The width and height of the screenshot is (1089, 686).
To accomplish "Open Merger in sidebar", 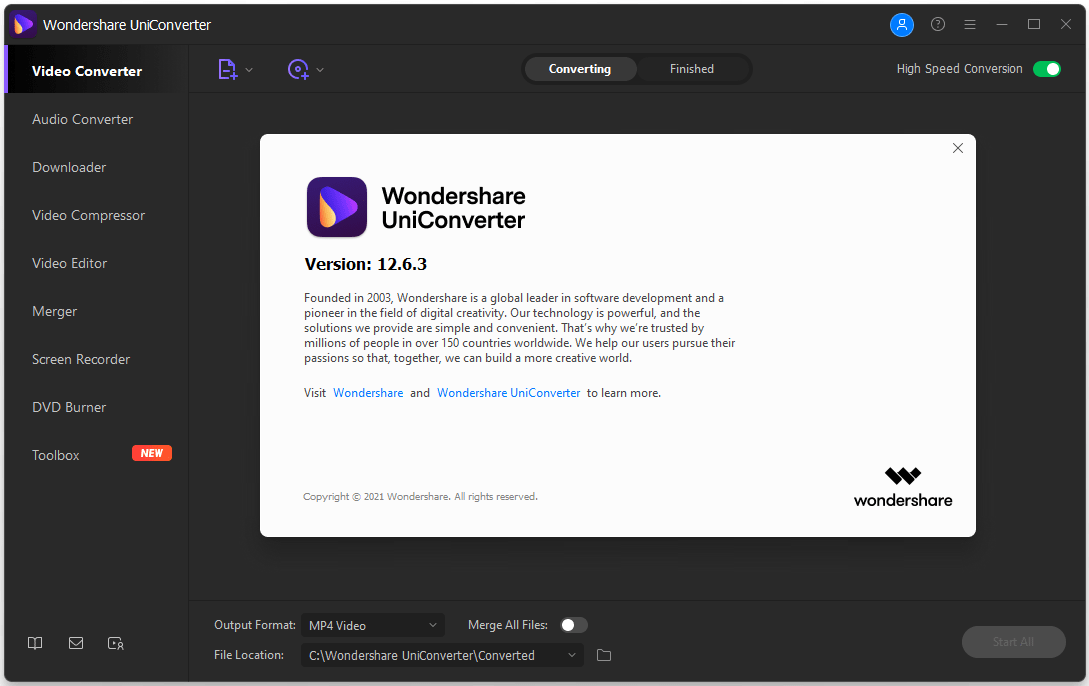I will (x=96, y=311).
